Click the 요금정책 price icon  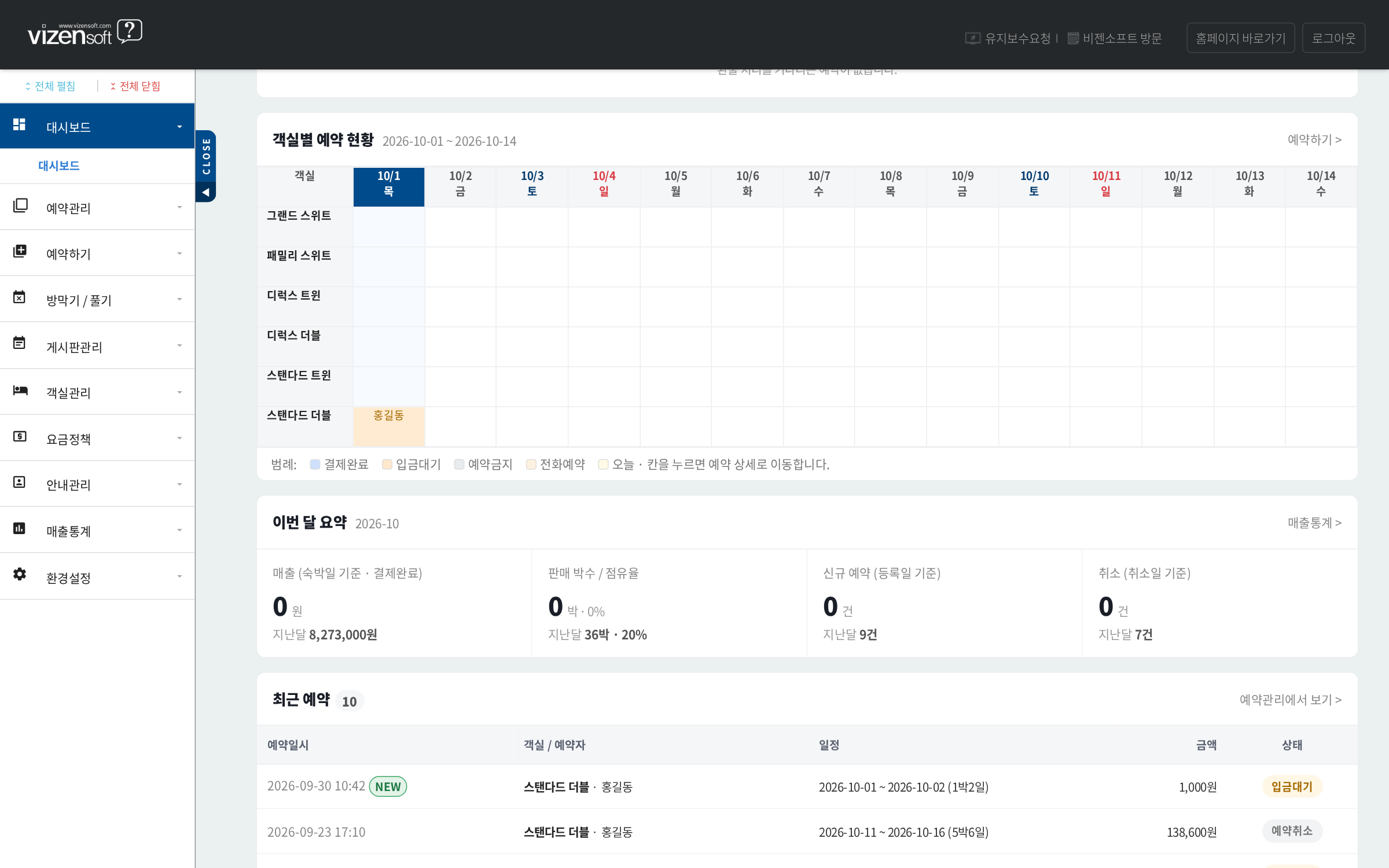click(x=20, y=436)
